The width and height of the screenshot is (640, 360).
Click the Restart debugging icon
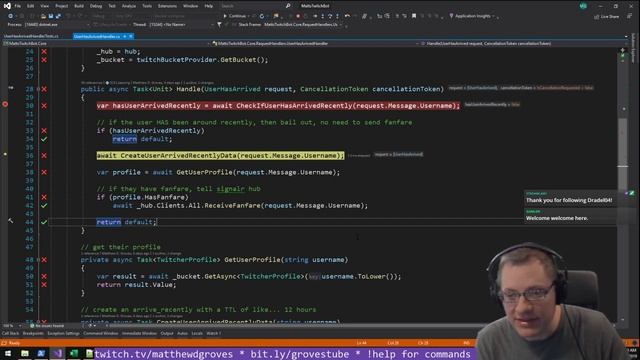pyautogui.click(x=262, y=16)
